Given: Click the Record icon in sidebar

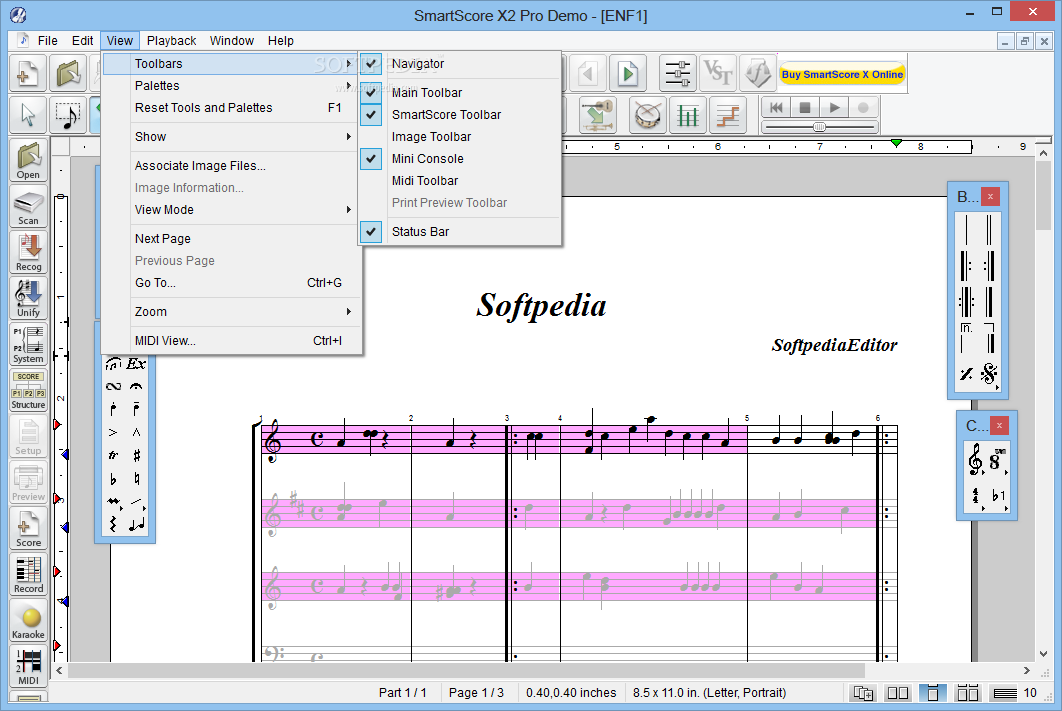Looking at the screenshot, I should (x=28, y=575).
